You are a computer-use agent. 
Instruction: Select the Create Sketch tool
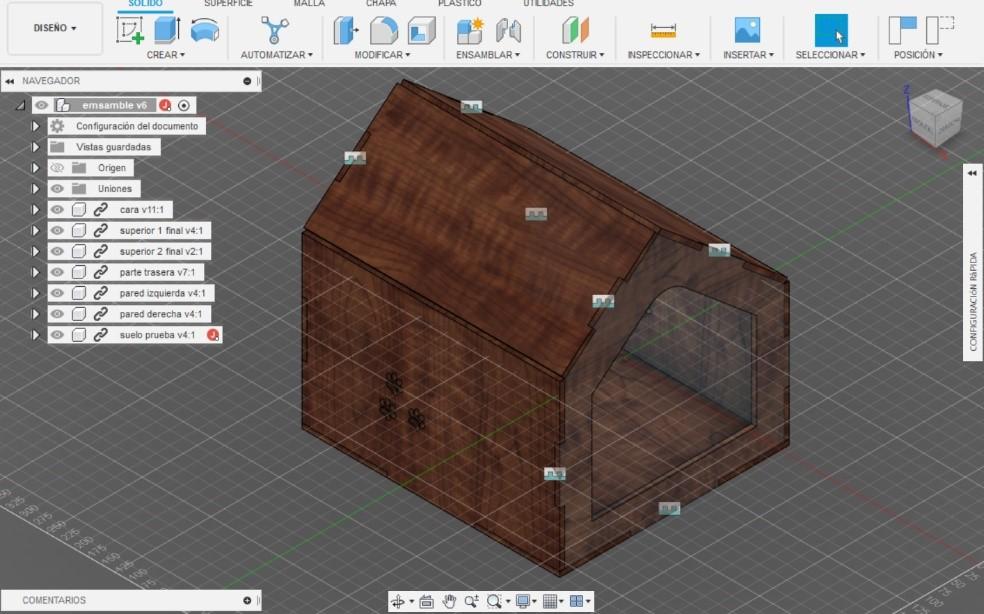tap(131, 30)
